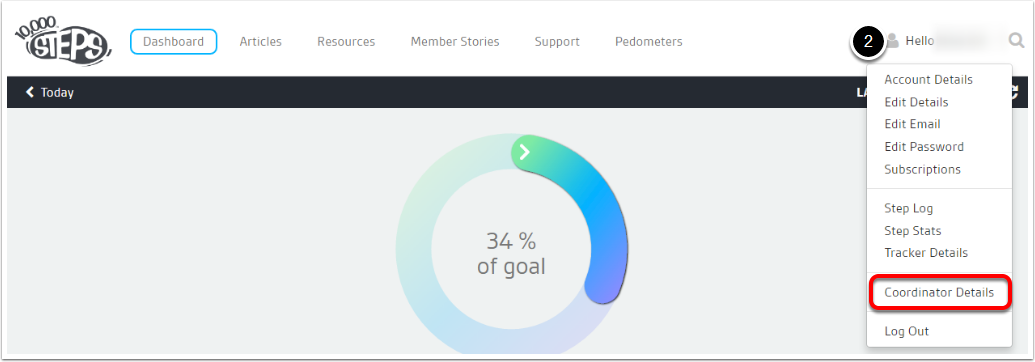1035x362 pixels.
Task: Open Member Stories page
Action: tap(455, 42)
